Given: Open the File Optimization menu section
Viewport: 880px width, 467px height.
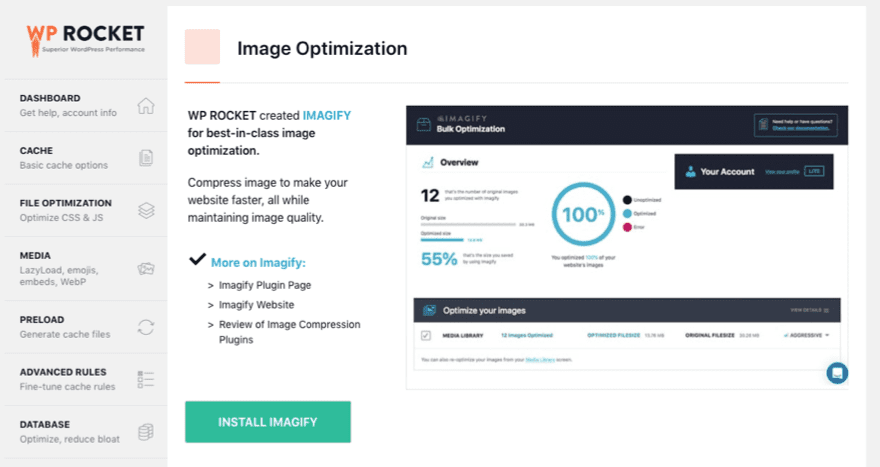Looking at the screenshot, I should pos(66,209).
